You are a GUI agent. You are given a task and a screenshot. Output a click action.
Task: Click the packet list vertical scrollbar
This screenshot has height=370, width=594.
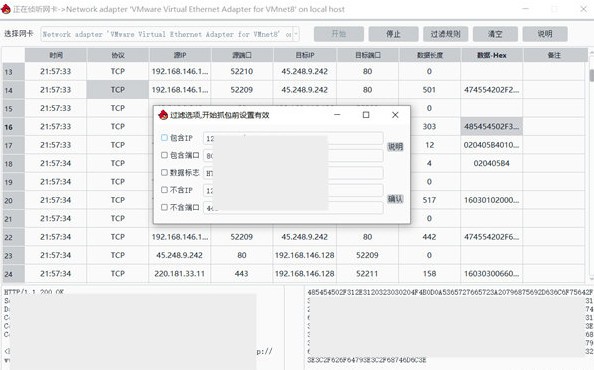[x=591, y=165]
